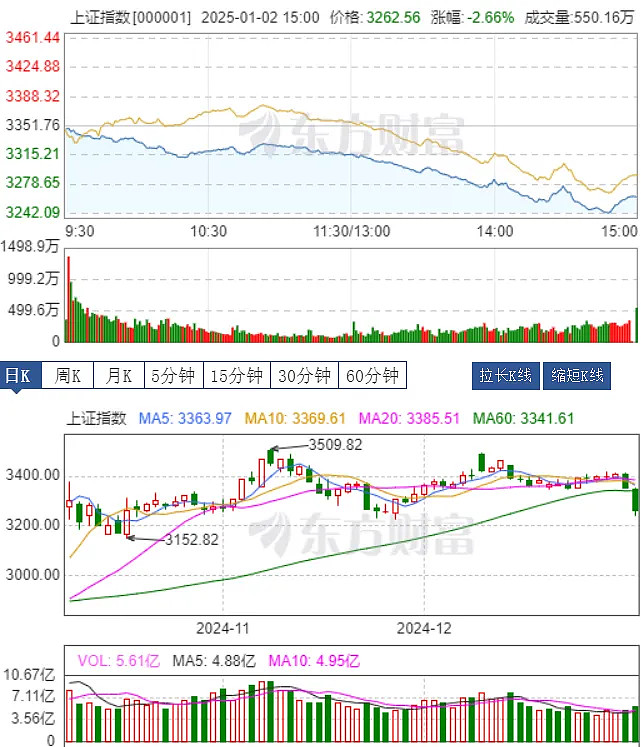Show the 5分钟 interval chart
The height and width of the screenshot is (747, 641).
click(173, 376)
